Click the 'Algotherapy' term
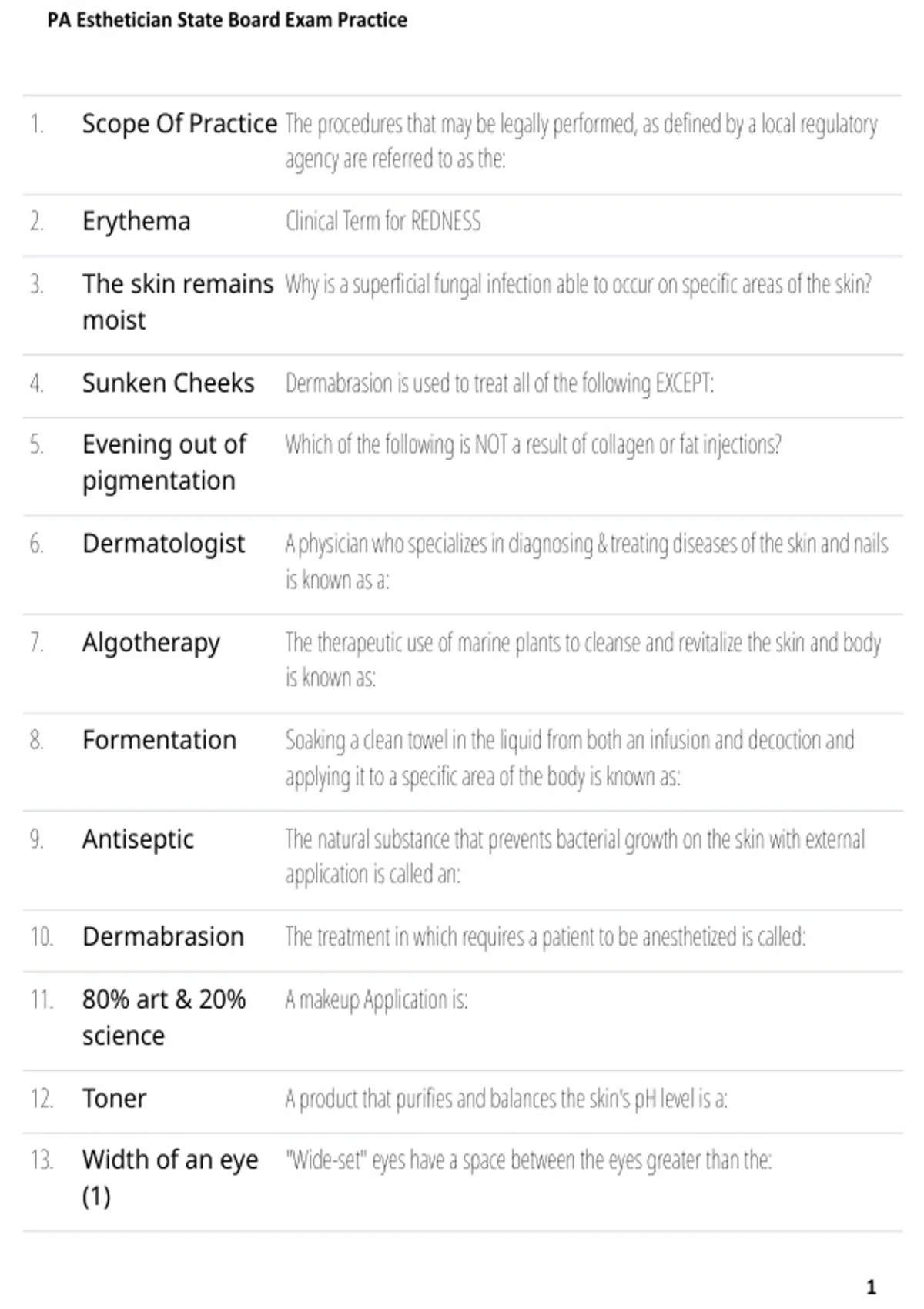924x1309 pixels. point(151,643)
